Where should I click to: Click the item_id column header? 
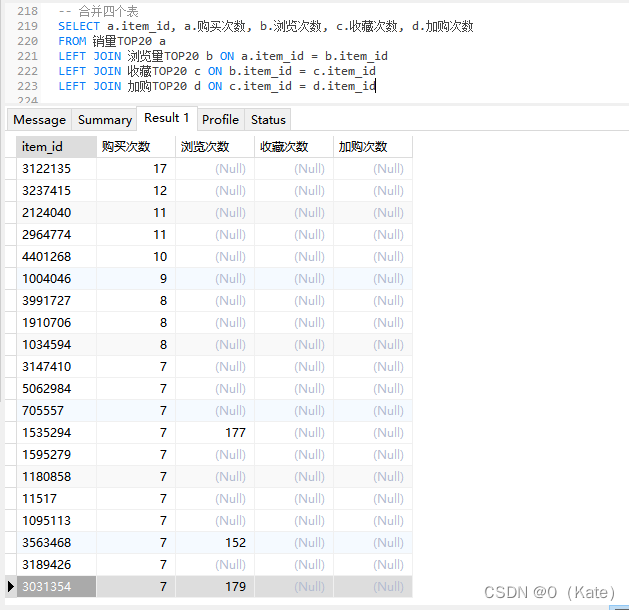click(56, 147)
